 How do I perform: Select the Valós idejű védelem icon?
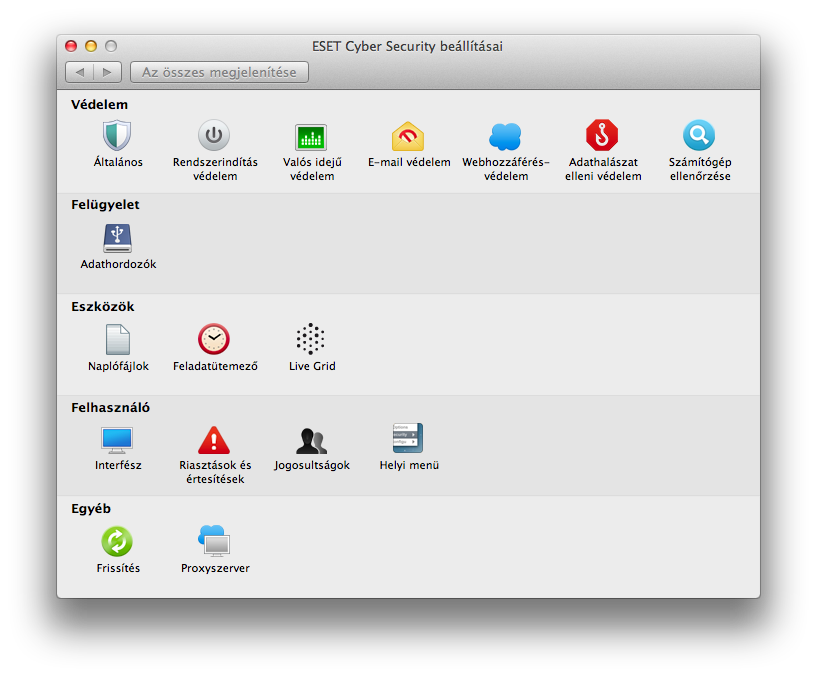coord(311,137)
